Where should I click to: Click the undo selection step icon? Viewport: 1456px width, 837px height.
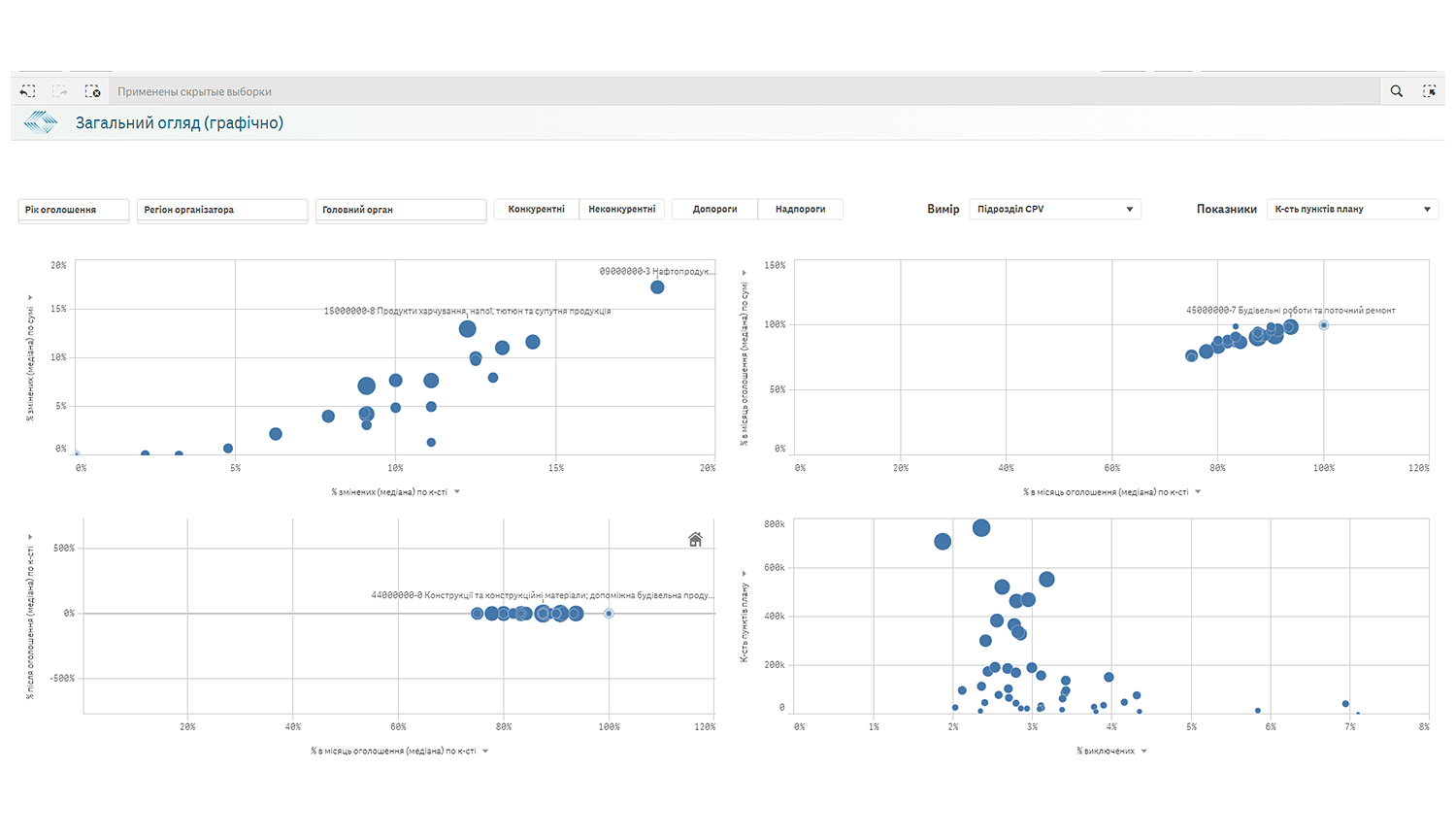point(27,90)
